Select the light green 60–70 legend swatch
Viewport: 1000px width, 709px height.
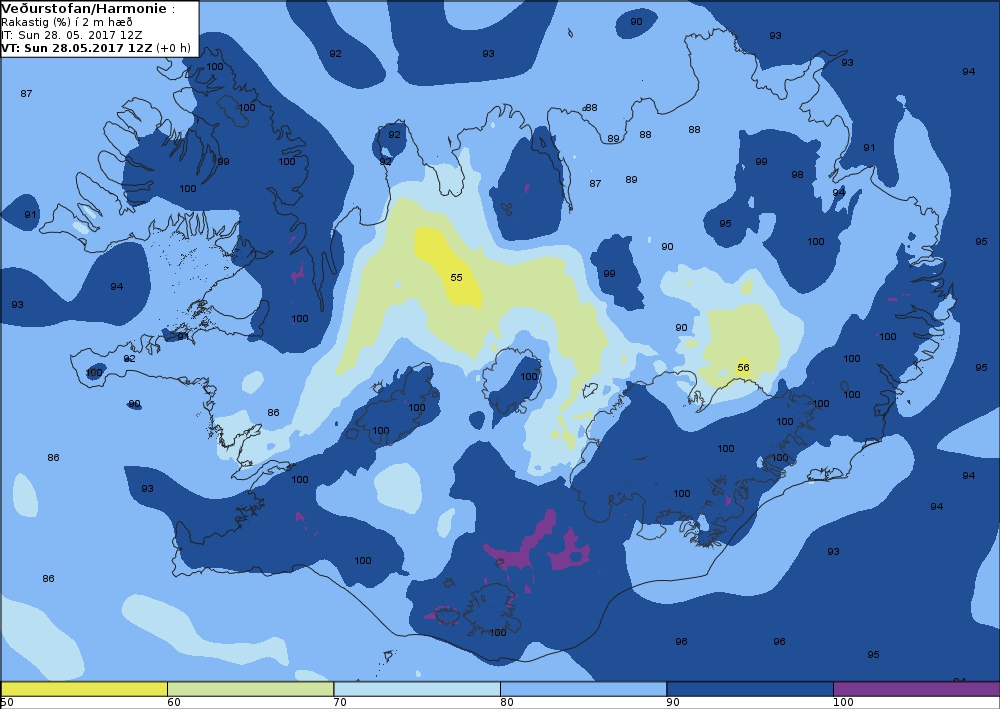(x=250, y=689)
